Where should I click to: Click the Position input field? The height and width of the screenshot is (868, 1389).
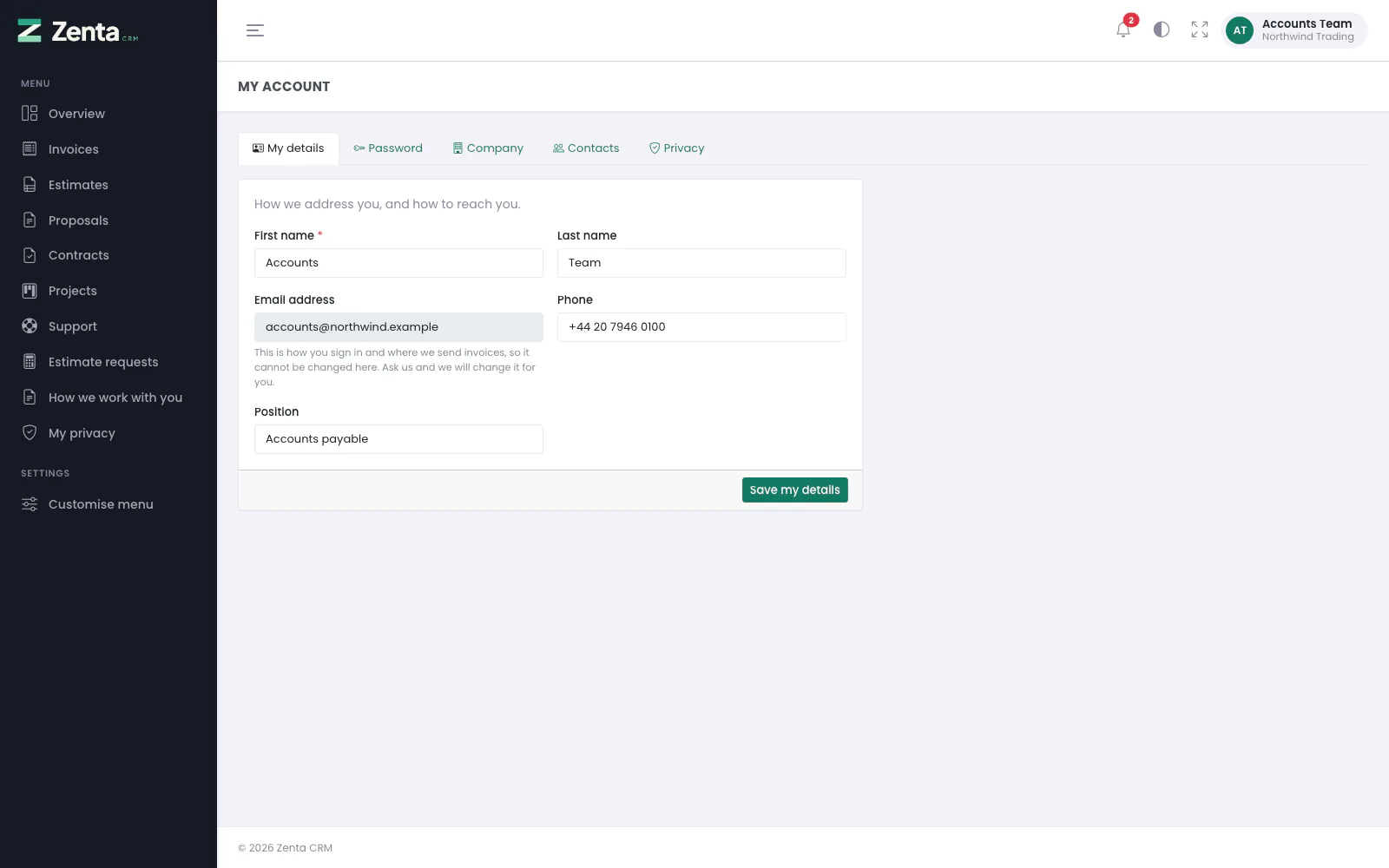point(398,439)
